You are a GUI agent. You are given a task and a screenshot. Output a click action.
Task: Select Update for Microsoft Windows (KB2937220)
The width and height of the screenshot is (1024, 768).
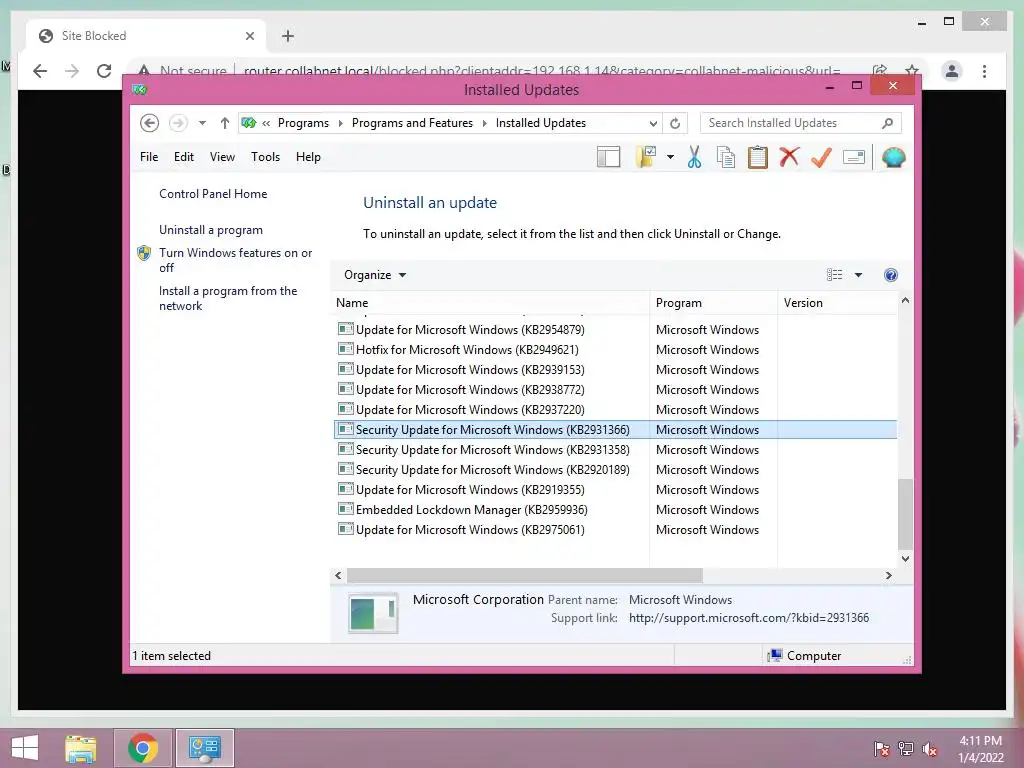616,410
